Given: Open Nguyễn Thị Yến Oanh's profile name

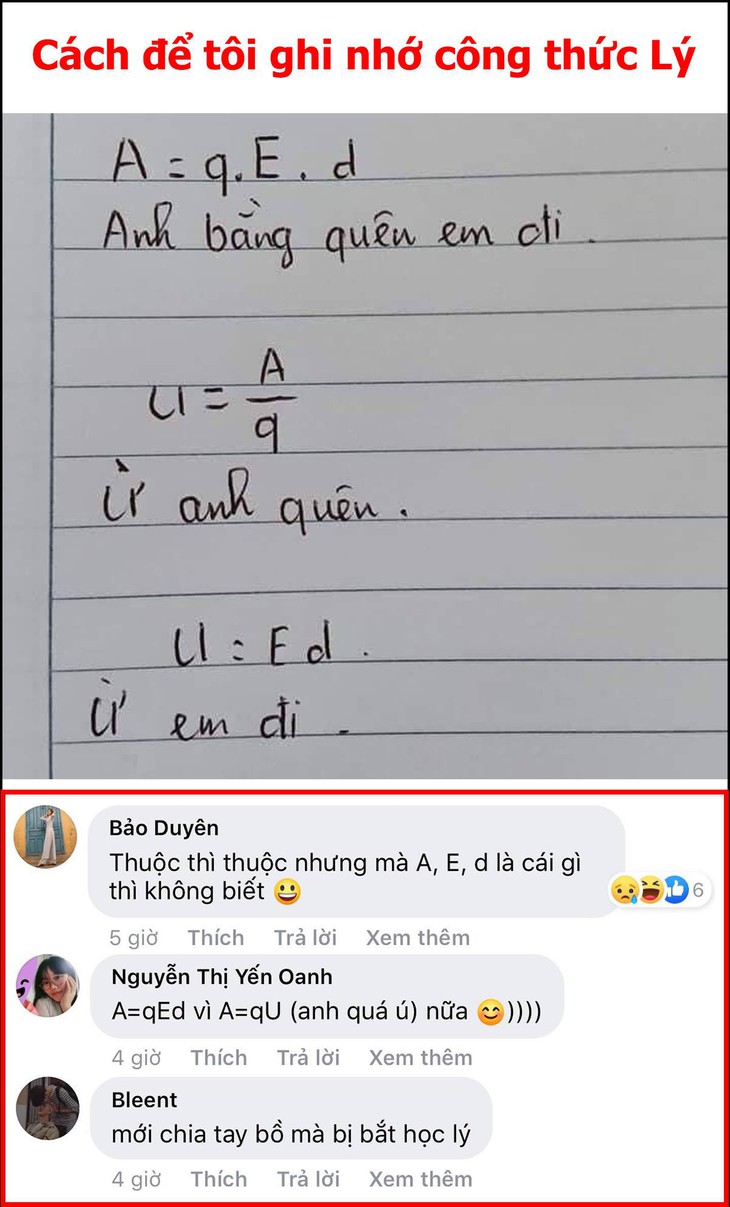Looking at the screenshot, I should coord(222,977).
